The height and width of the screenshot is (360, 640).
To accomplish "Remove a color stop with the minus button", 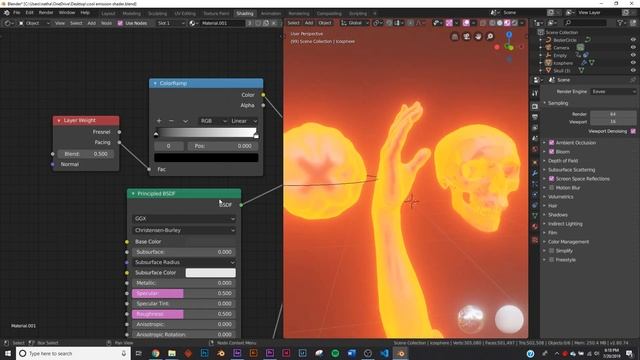I will [x=171, y=121].
